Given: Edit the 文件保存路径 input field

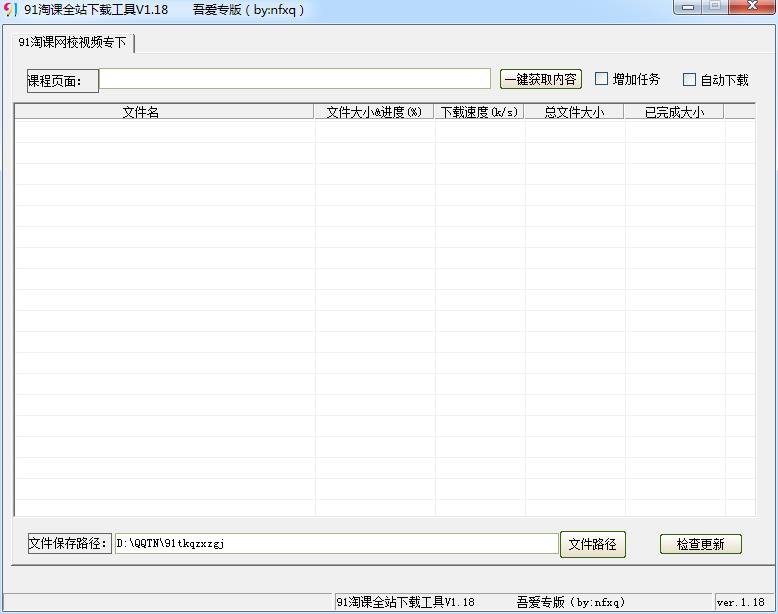Looking at the screenshot, I should tap(336, 544).
